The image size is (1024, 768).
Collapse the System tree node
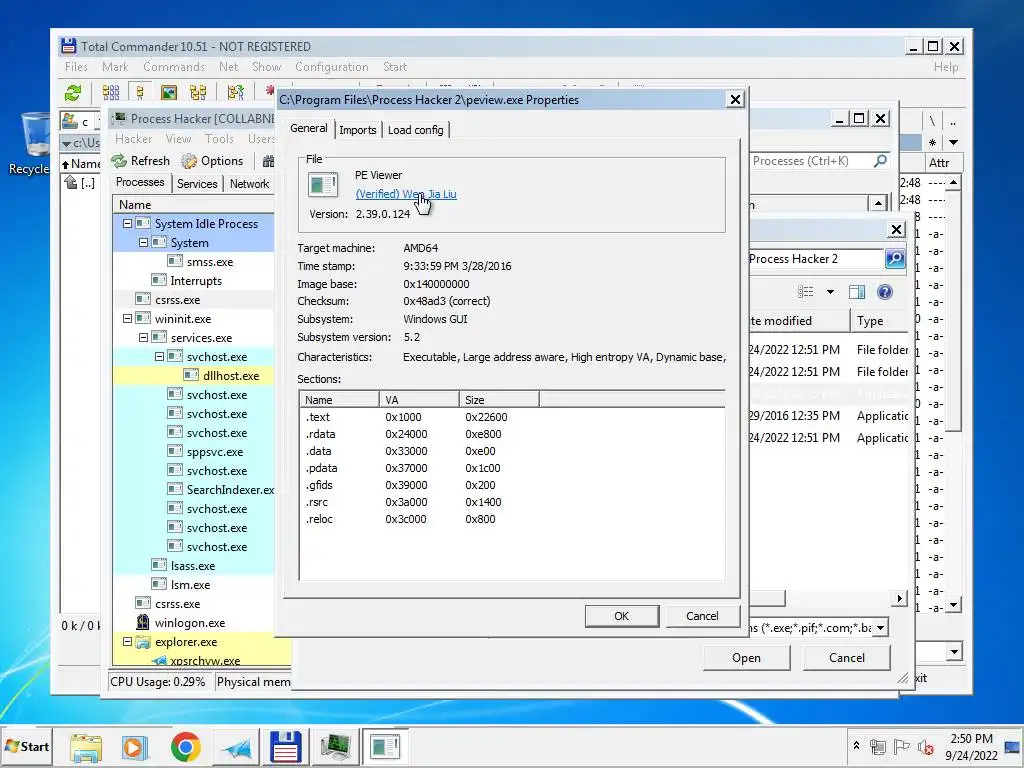coord(143,242)
